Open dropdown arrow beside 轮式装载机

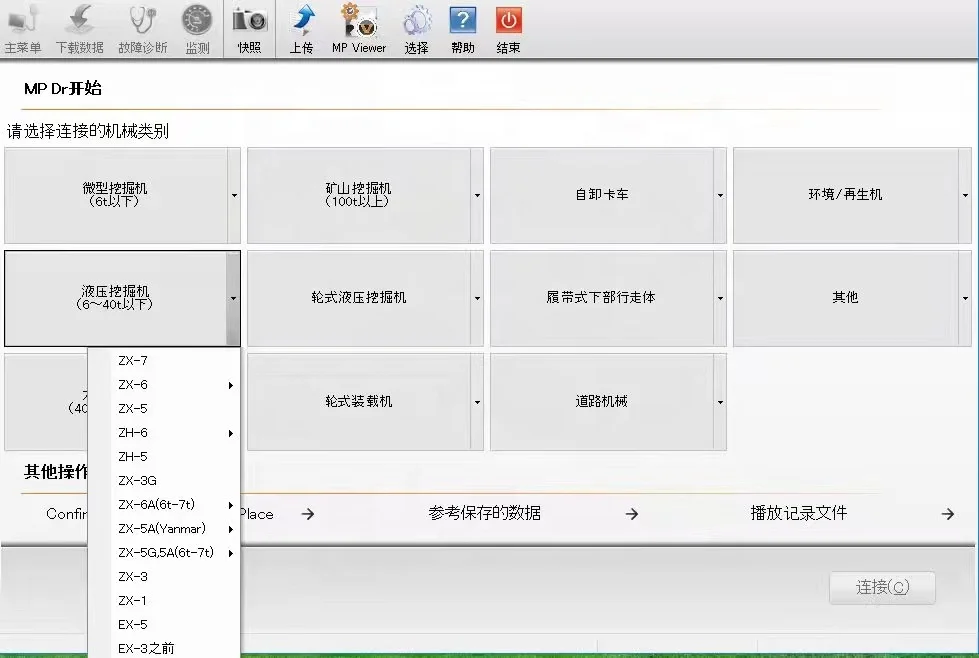coord(477,402)
